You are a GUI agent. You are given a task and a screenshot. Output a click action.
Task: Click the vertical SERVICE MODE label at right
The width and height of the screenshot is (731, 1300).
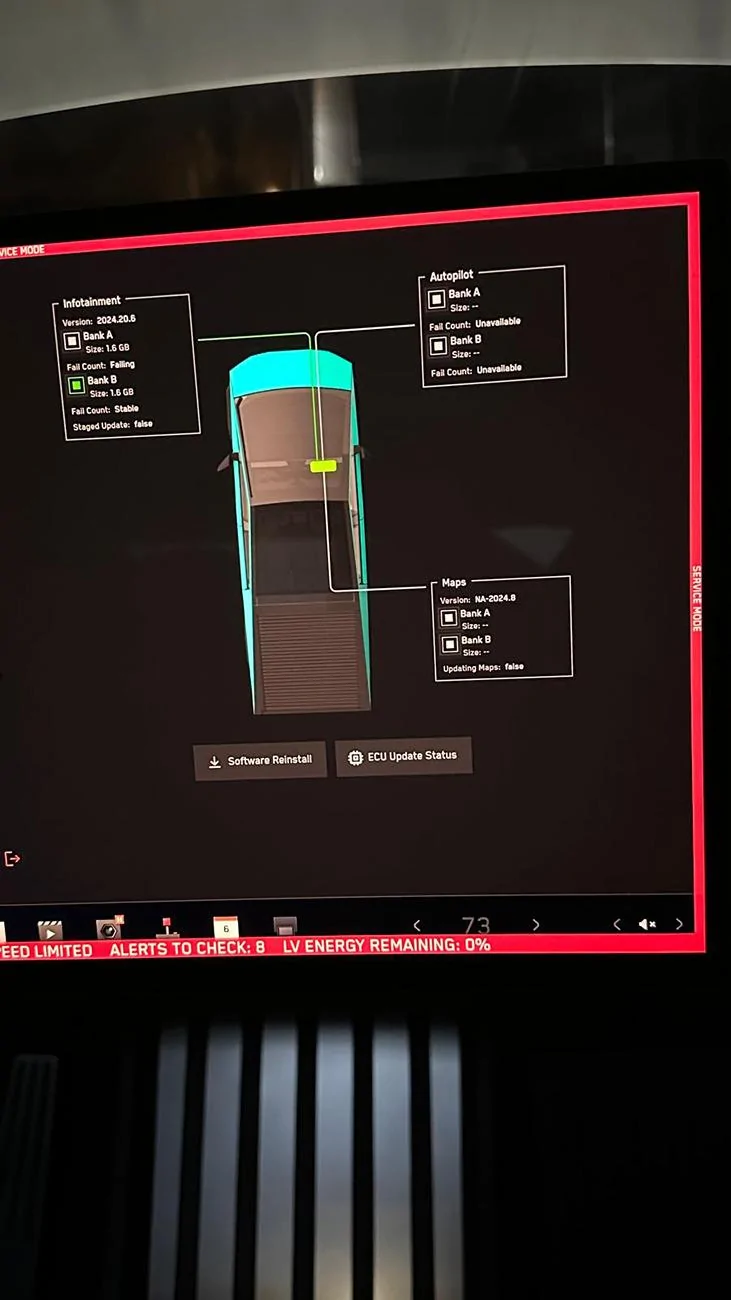click(x=697, y=598)
